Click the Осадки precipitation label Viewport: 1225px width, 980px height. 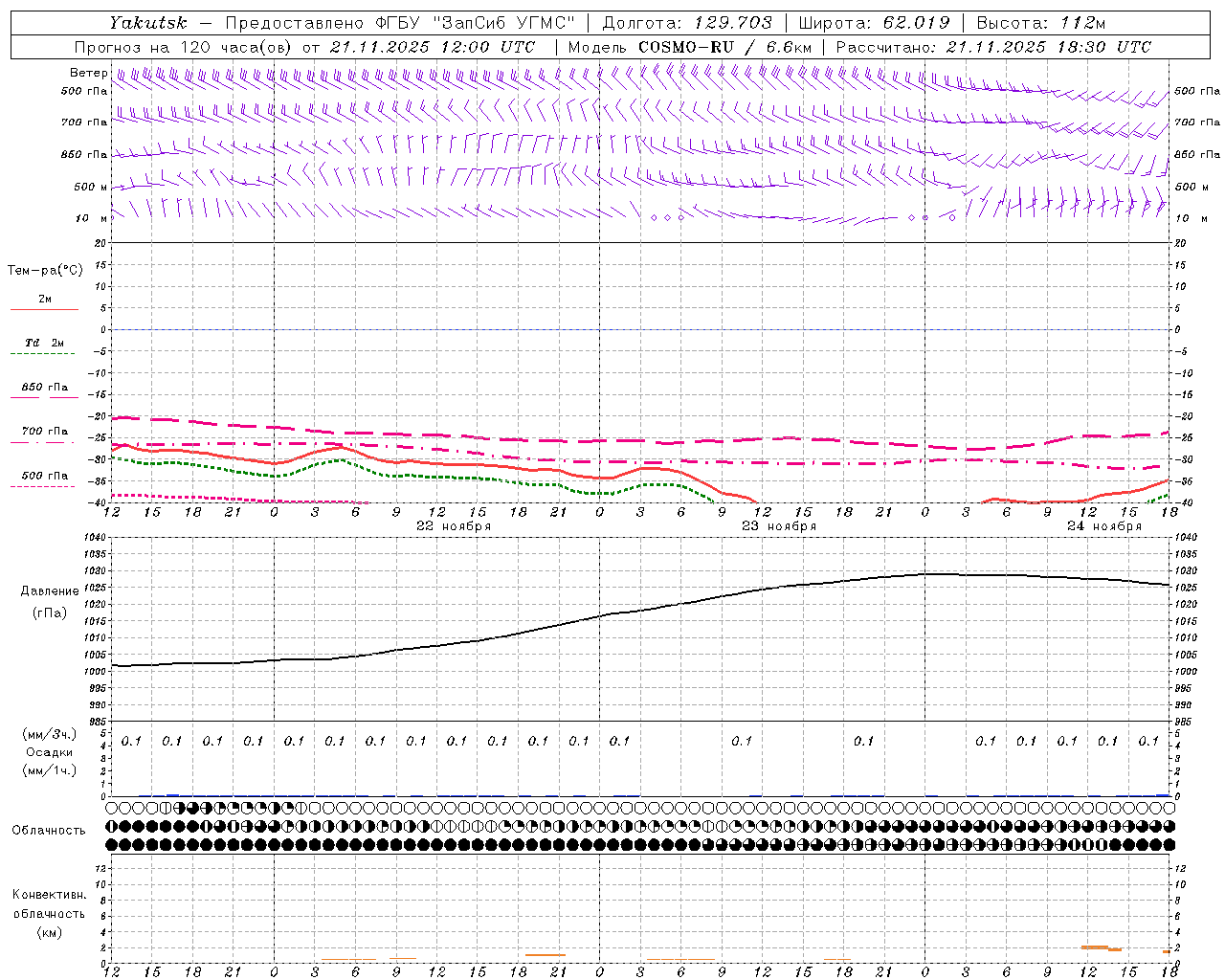tap(50, 752)
